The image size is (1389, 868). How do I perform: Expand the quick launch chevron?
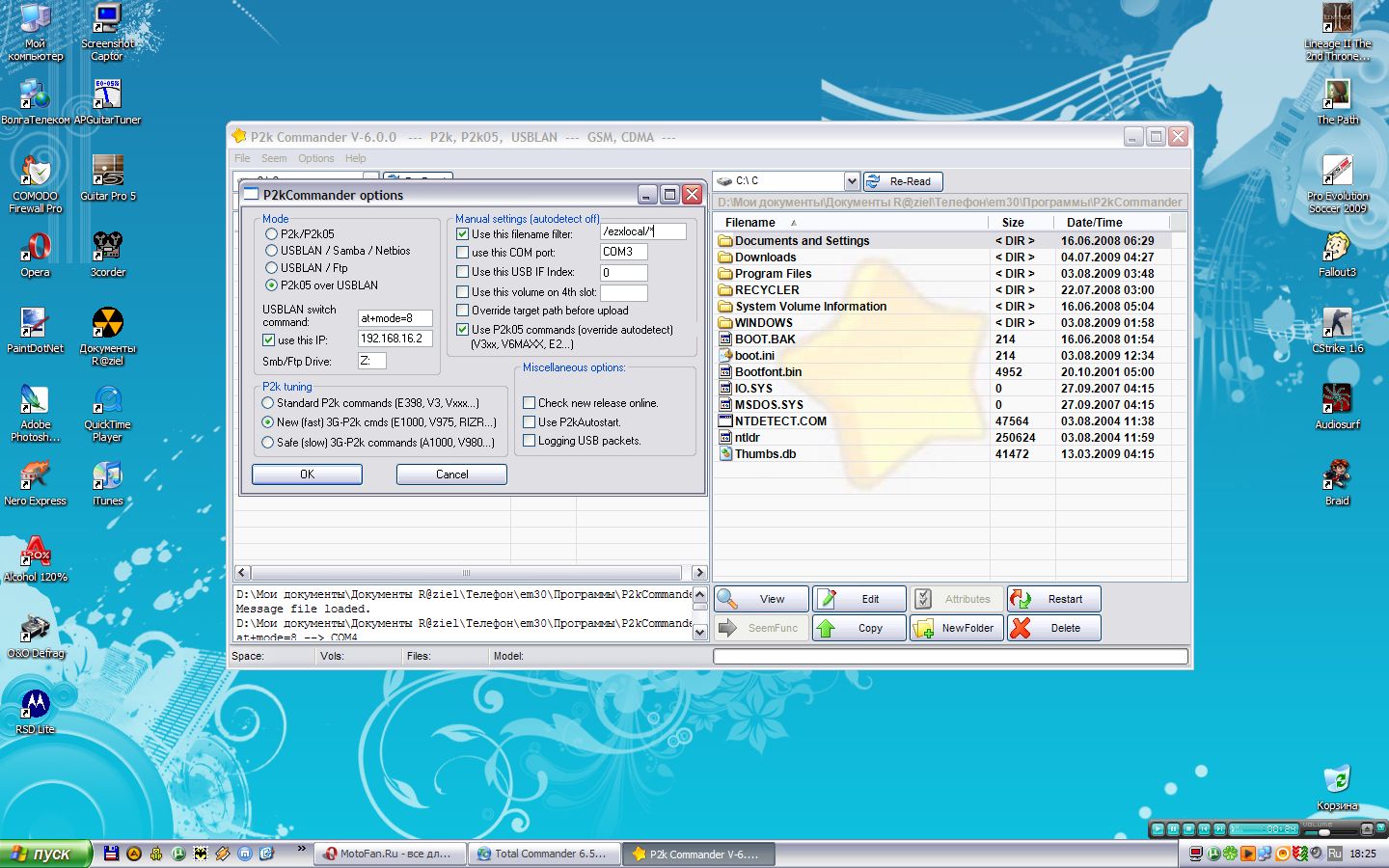tap(302, 849)
